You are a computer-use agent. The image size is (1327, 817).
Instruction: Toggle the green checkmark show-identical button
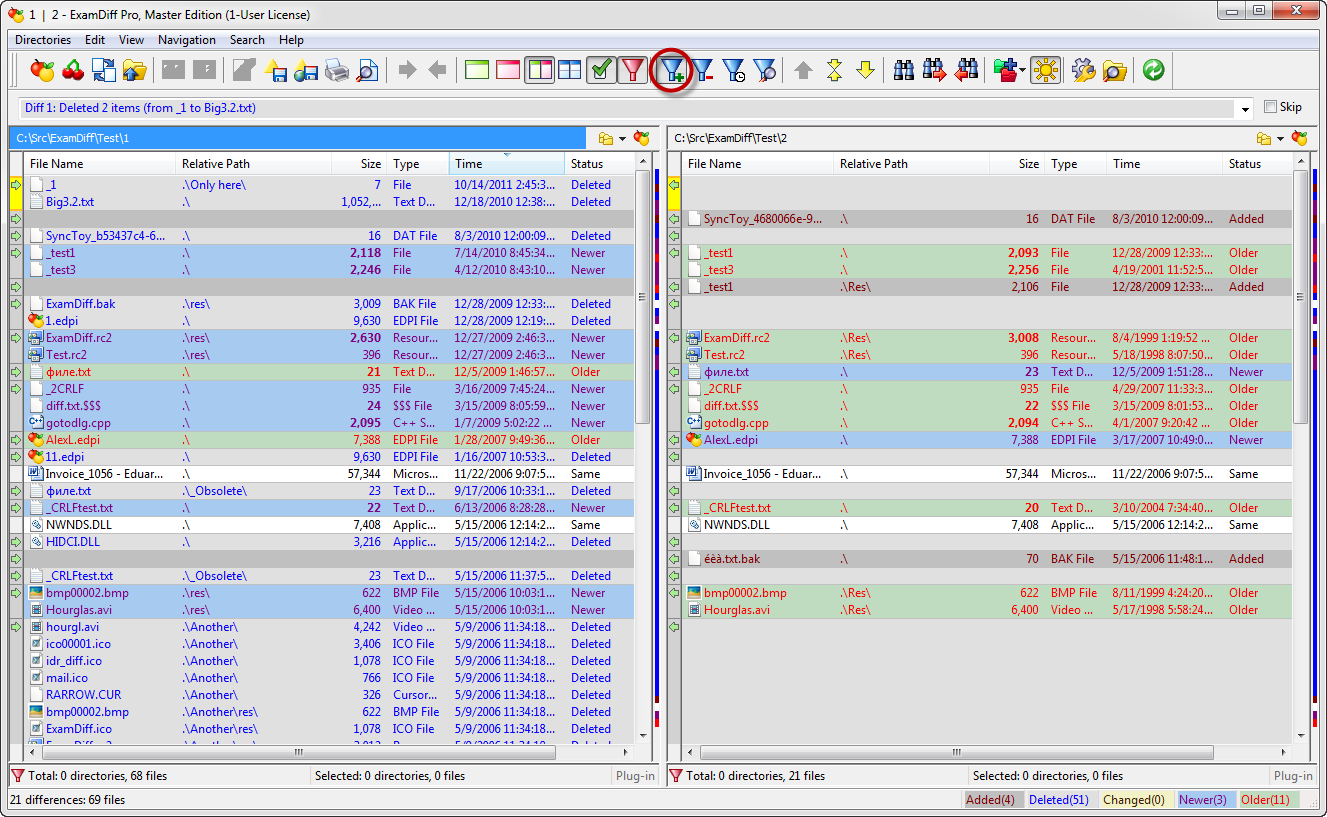[x=601, y=70]
